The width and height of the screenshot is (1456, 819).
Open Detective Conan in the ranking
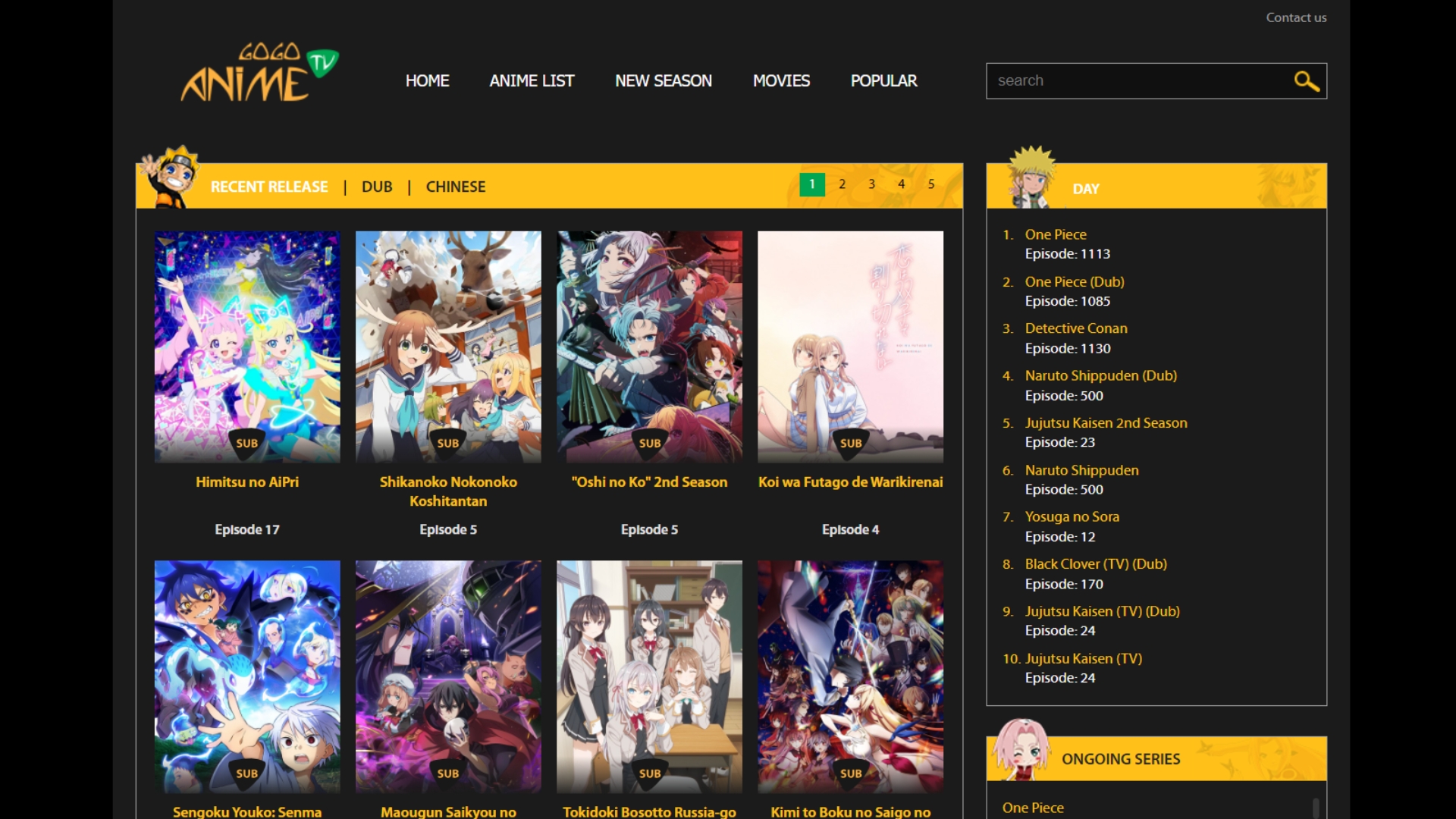tap(1076, 328)
